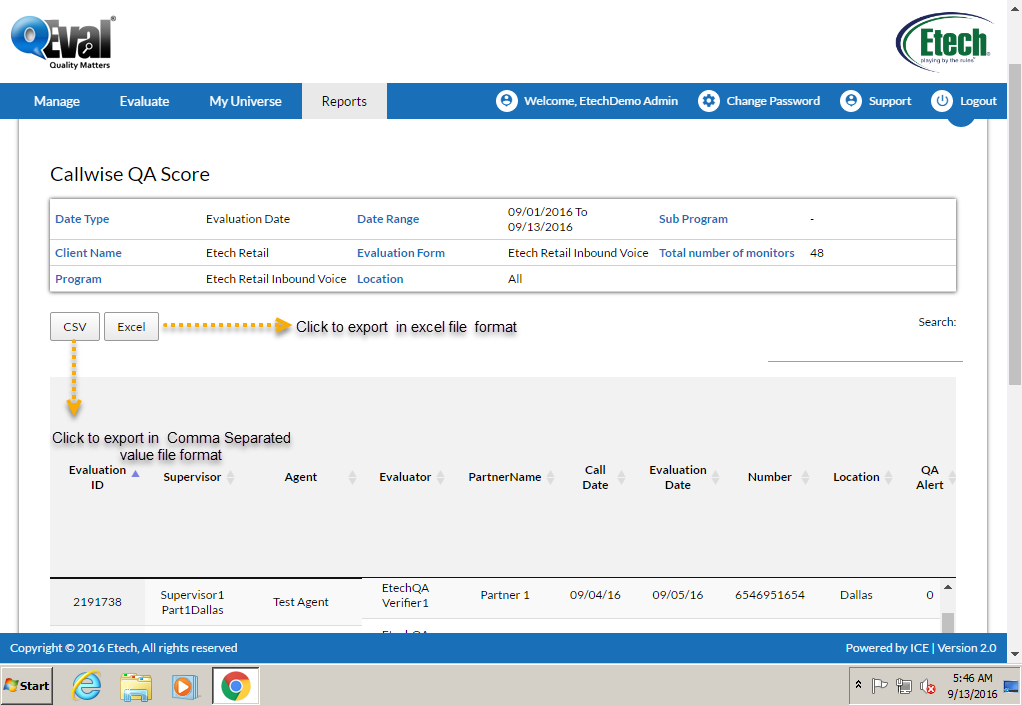
Task: Click the muted volume tray icon
Action: tap(927, 686)
